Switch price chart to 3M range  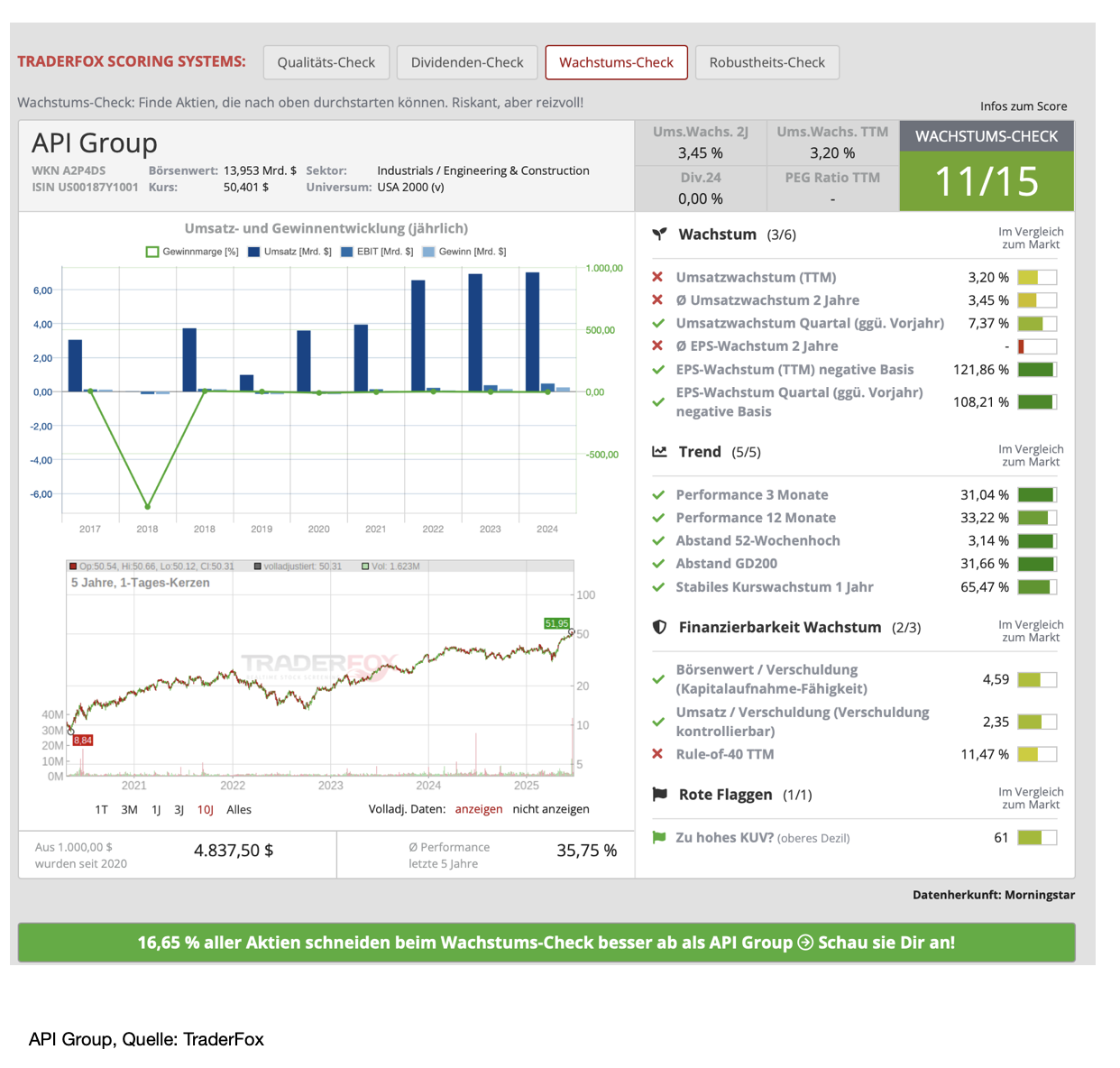[x=130, y=810]
